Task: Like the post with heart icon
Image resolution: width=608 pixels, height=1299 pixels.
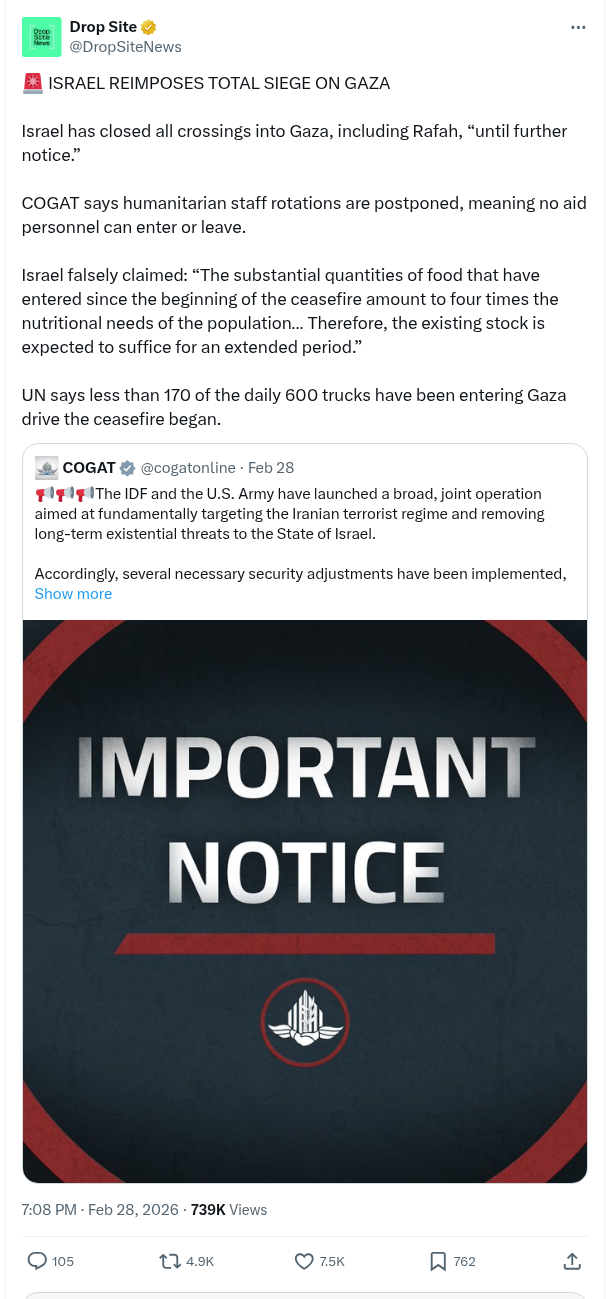Action: [x=305, y=1261]
